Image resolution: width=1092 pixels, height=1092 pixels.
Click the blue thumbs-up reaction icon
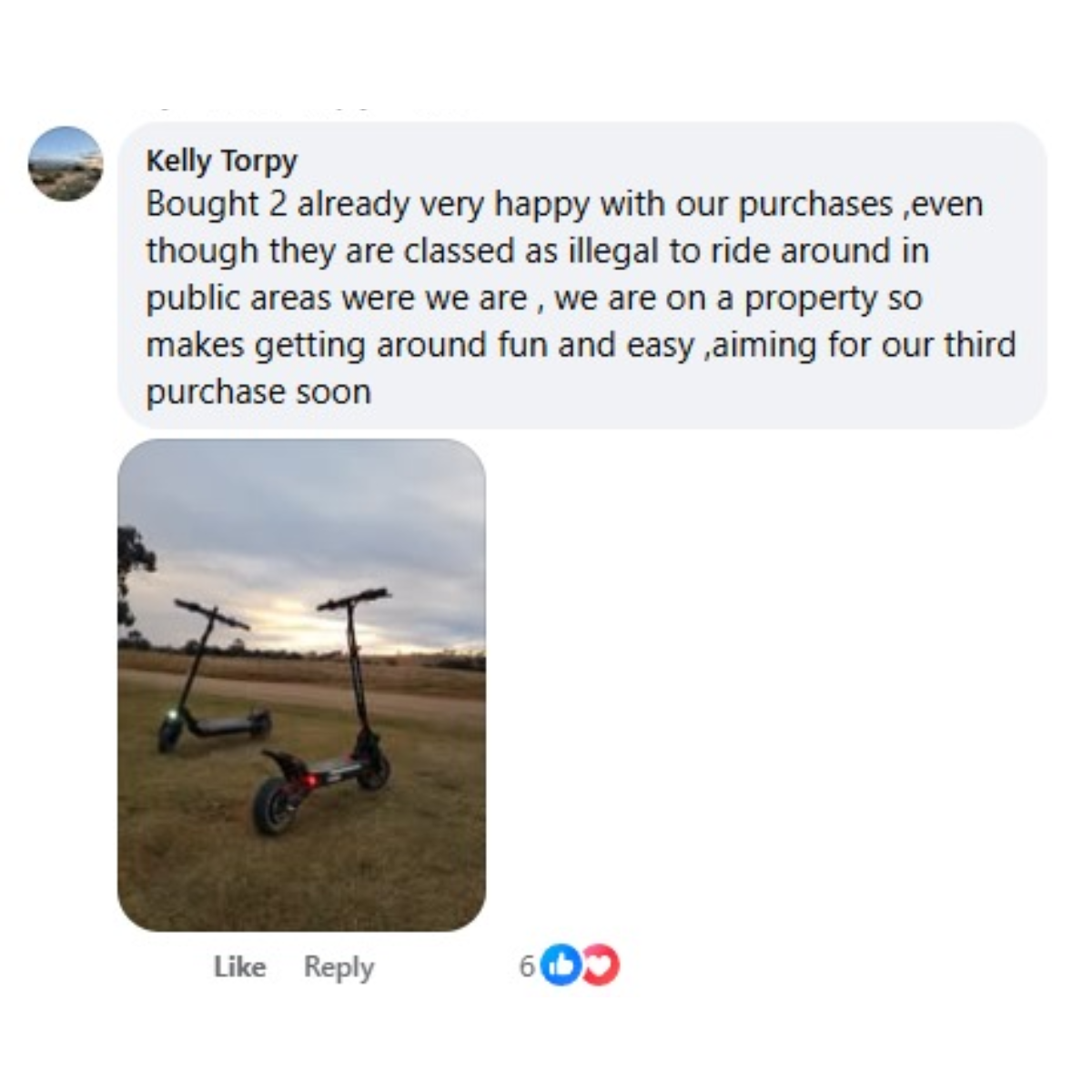(561, 966)
